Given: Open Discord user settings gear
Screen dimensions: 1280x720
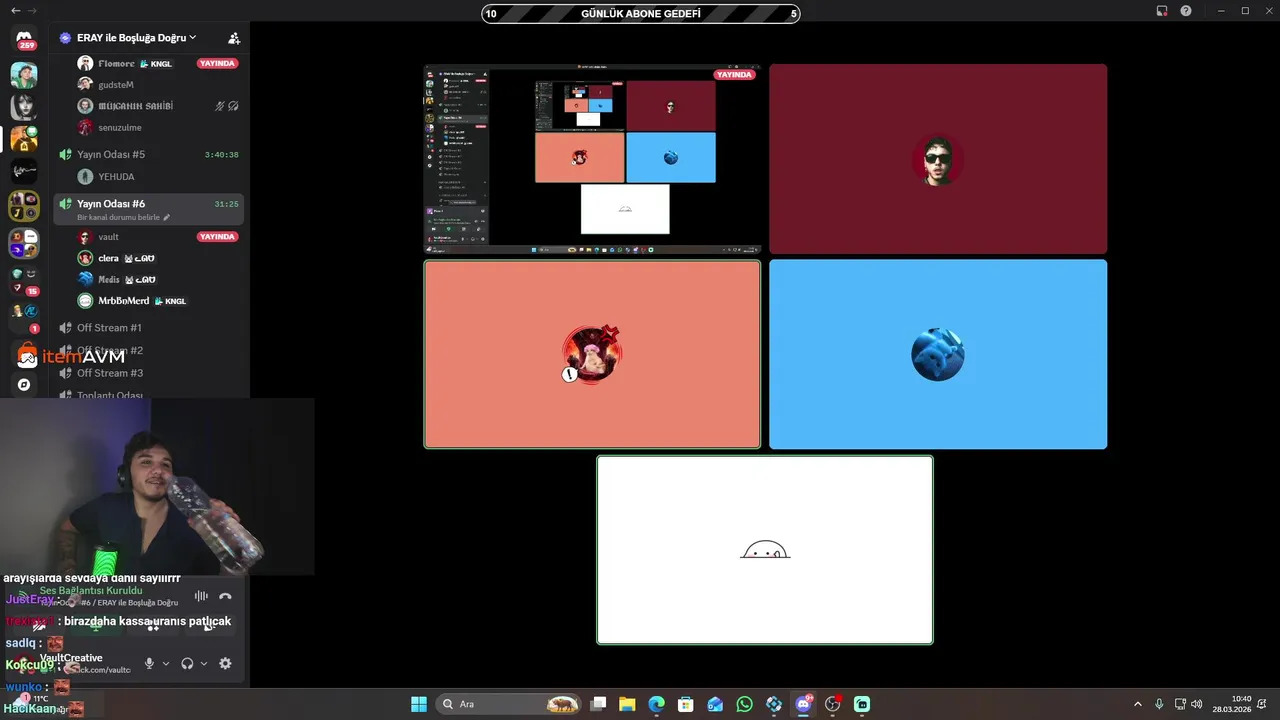Looking at the screenshot, I should (225, 663).
